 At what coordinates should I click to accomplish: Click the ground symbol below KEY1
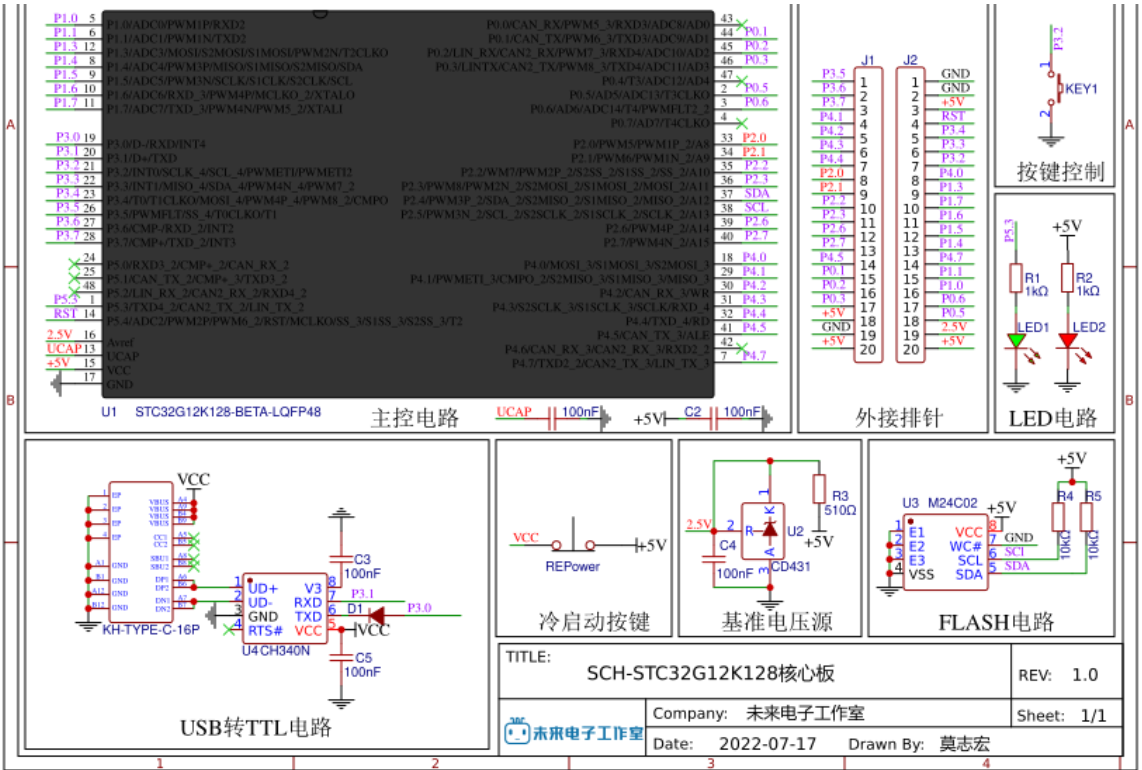pos(1050,141)
